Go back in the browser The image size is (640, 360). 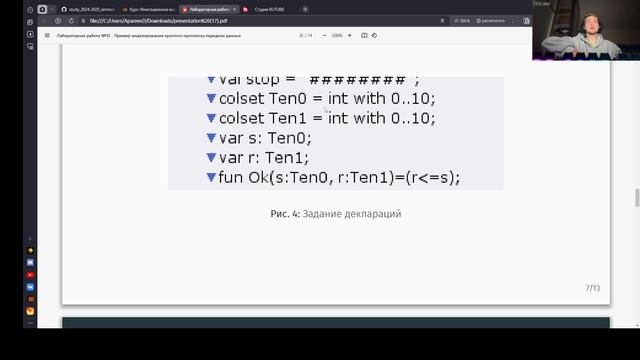pyautogui.click(x=44, y=21)
